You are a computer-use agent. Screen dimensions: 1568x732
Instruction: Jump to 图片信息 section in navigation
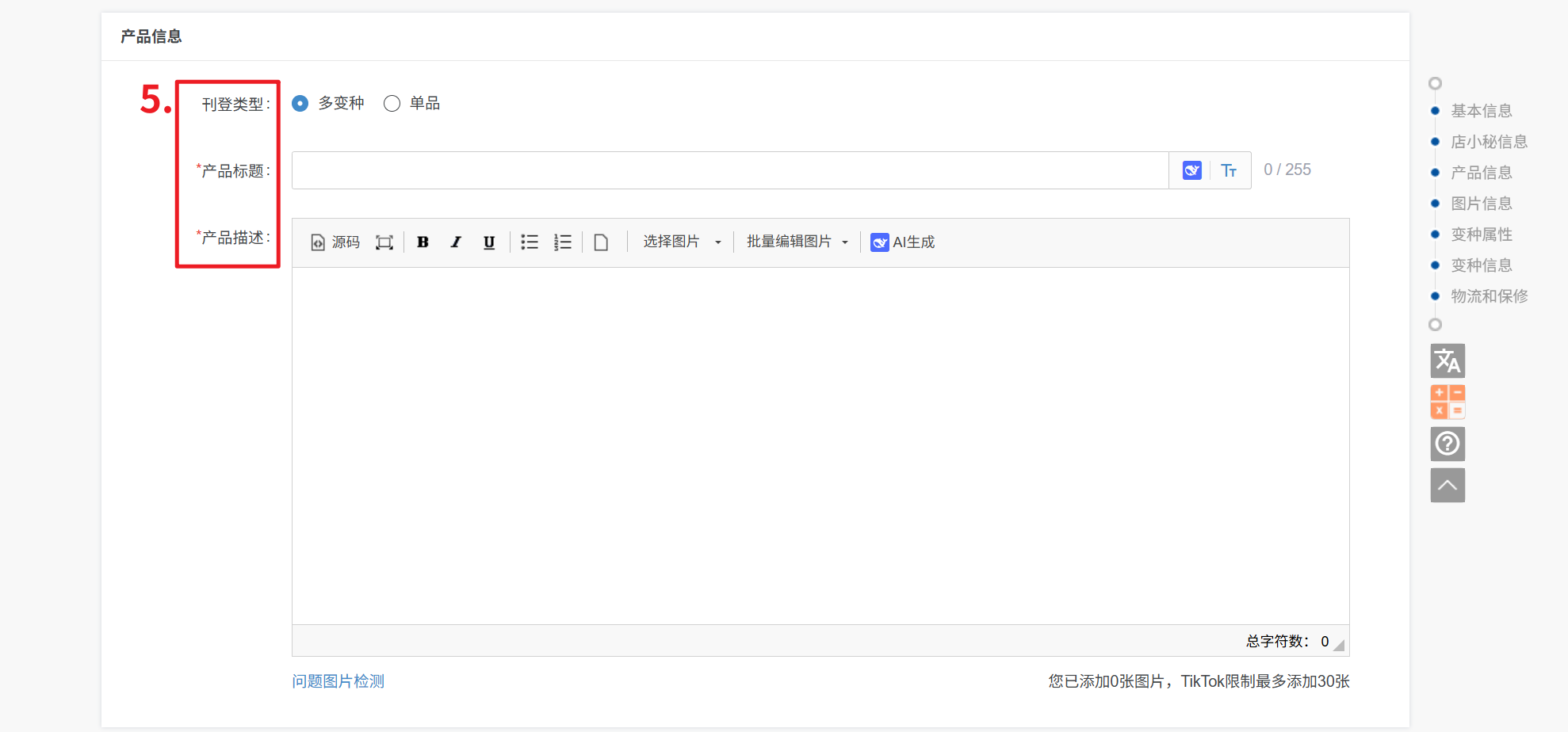(1481, 204)
